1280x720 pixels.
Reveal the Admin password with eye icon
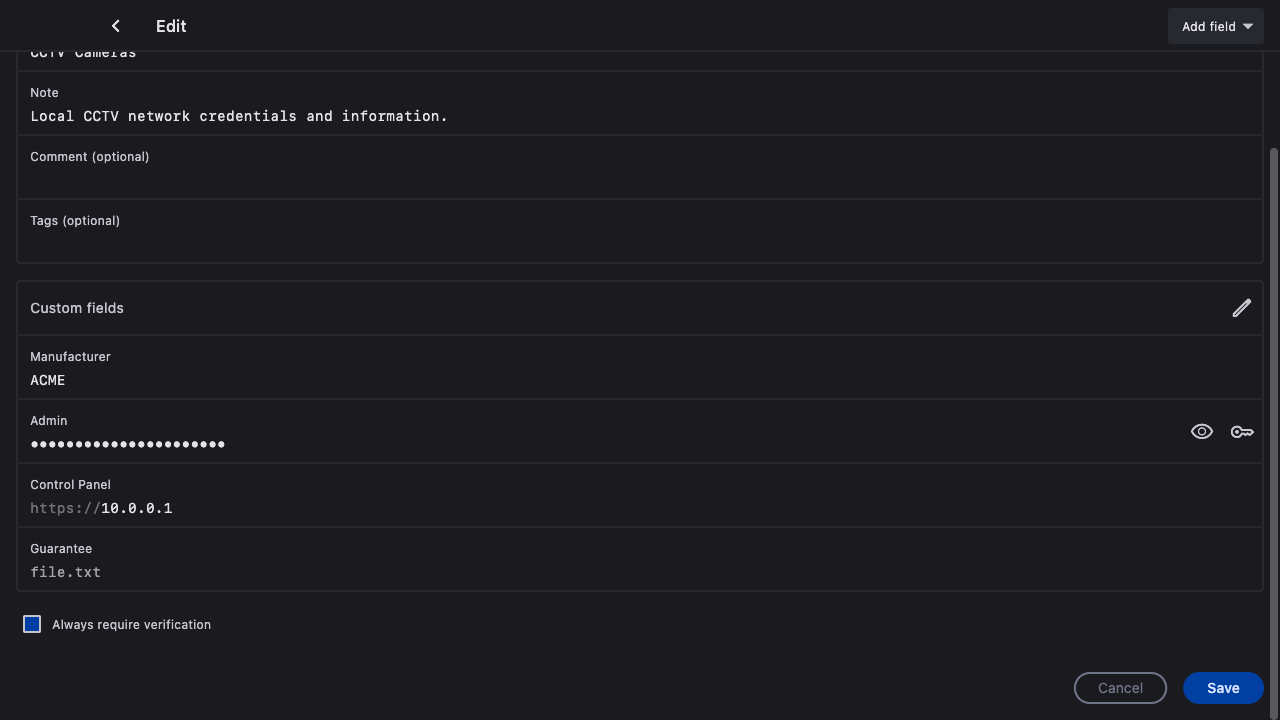pyautogui.click(x=1201, y=432)
